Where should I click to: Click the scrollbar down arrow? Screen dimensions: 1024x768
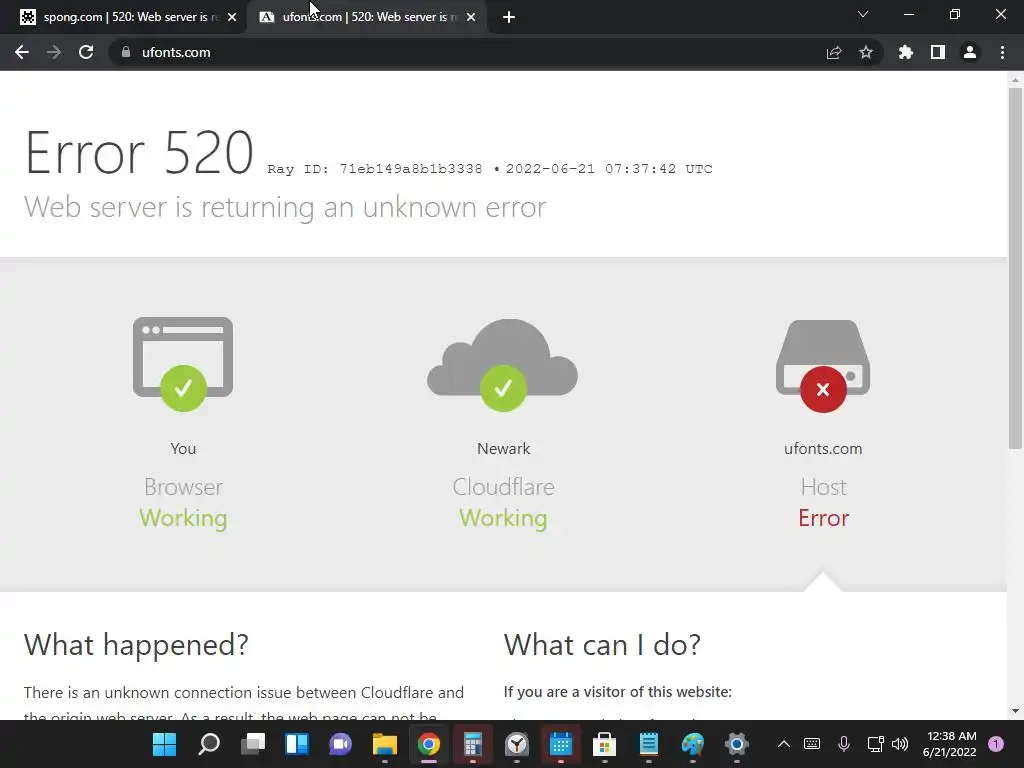[x=1015, y=711]
